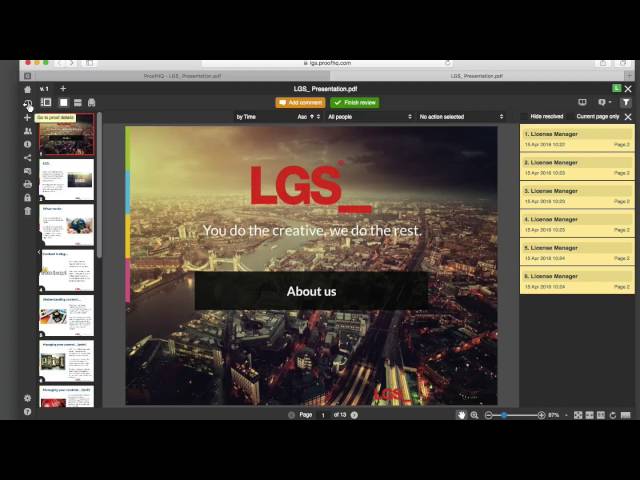The image size is (640, 480).
Task: Go to next page arrow
Action: point(354,415)
